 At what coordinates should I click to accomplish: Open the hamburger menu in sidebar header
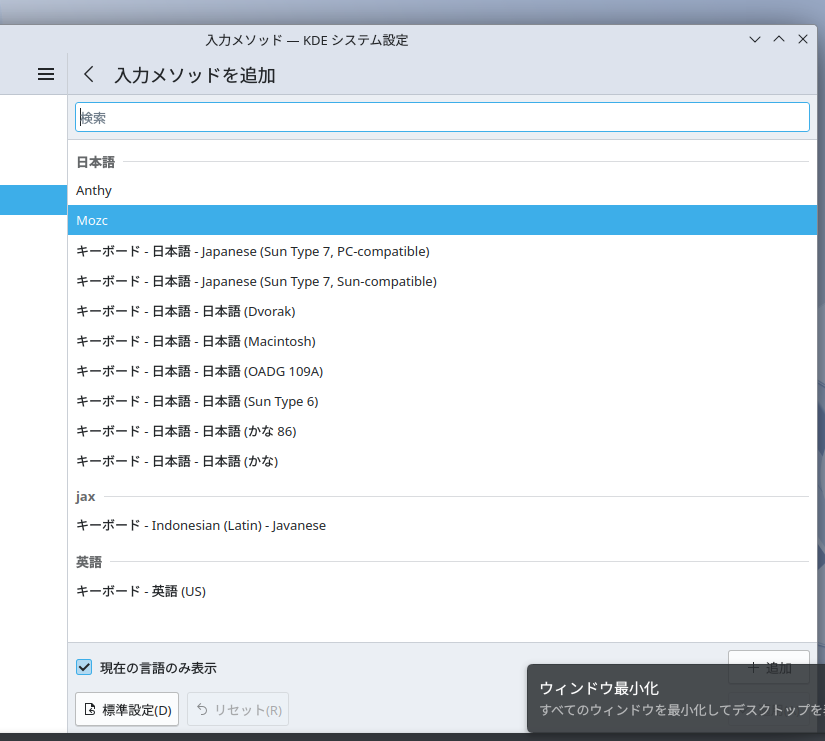(45, 74)
